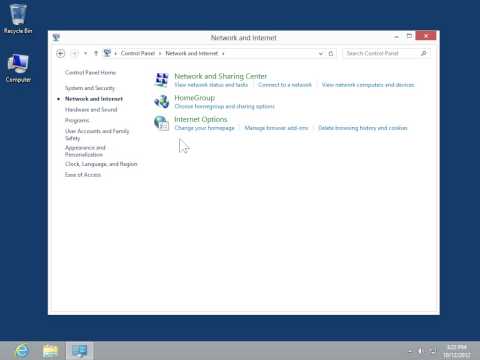Show hidden icons in the system tray

point(410,351)
